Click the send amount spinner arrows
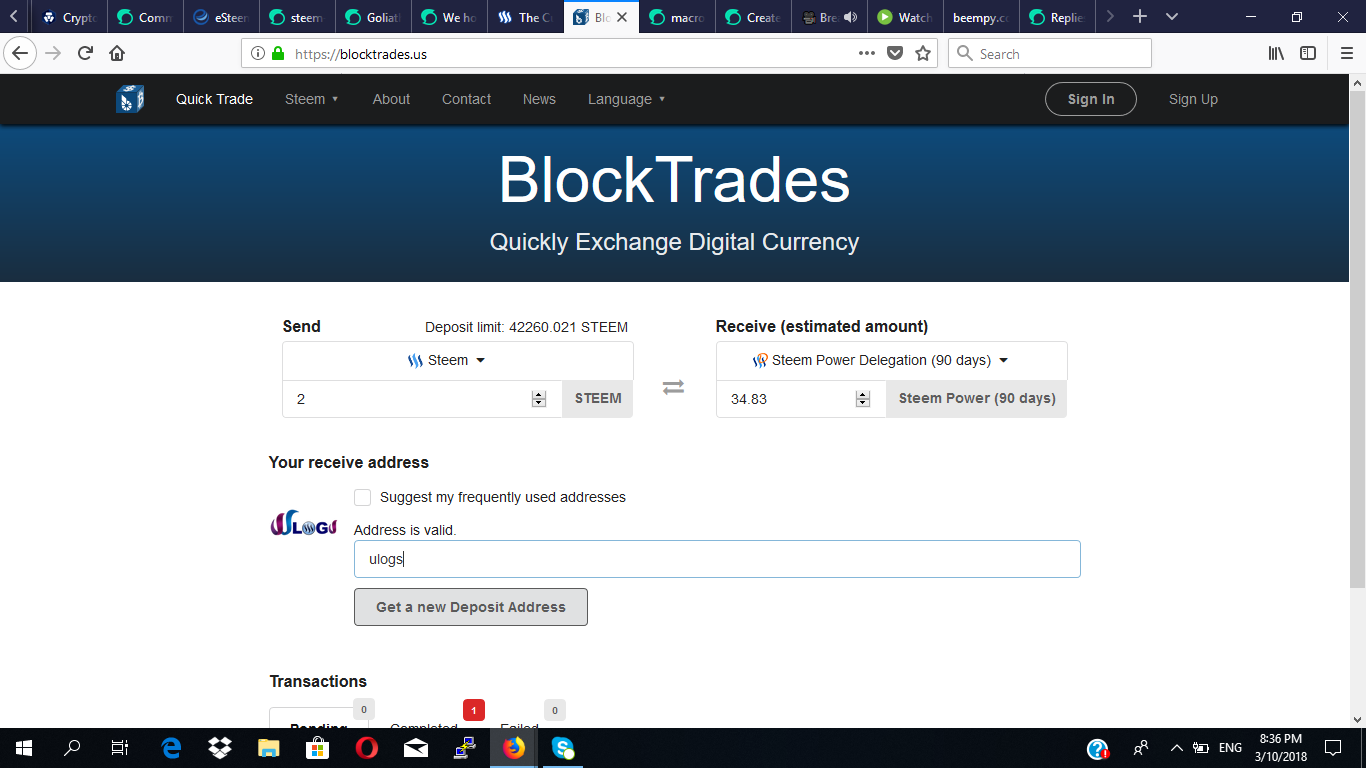 pyautogui.click(x=539, y=398)
